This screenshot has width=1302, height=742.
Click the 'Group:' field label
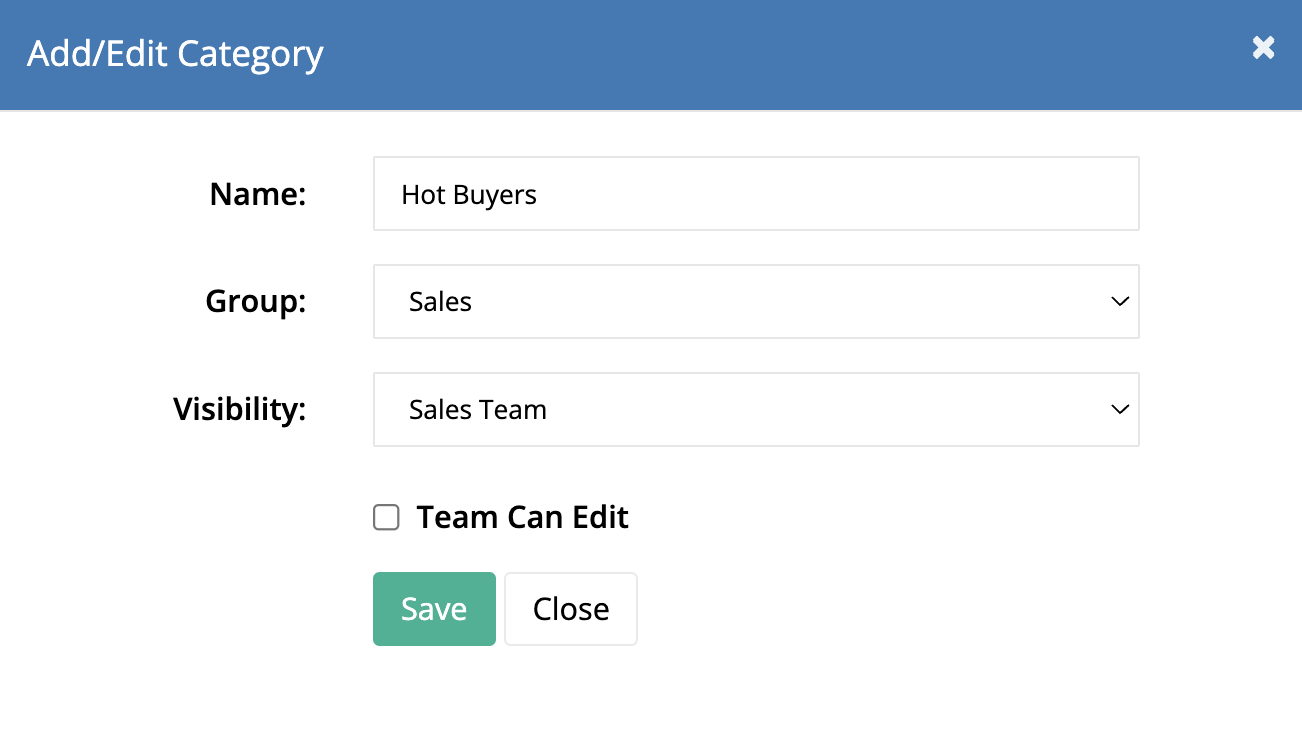(x=255, y=302)
